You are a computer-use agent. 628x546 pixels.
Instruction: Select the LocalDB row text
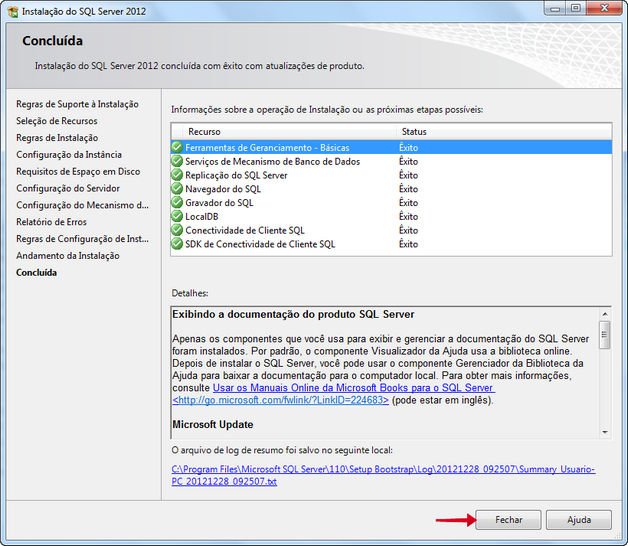[x=201, y=217]
